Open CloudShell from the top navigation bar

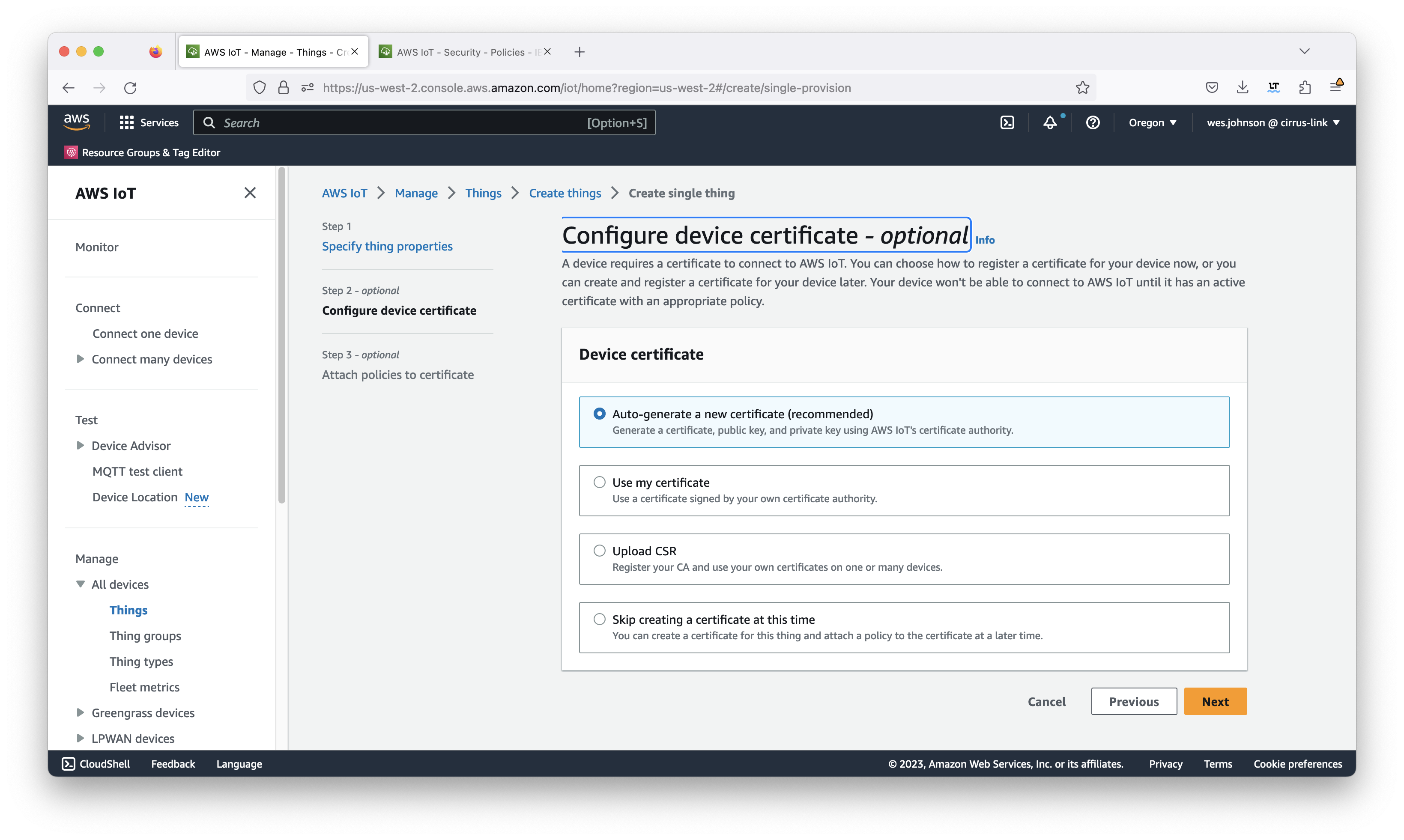pyautogui.click(x=1007, y=123)
